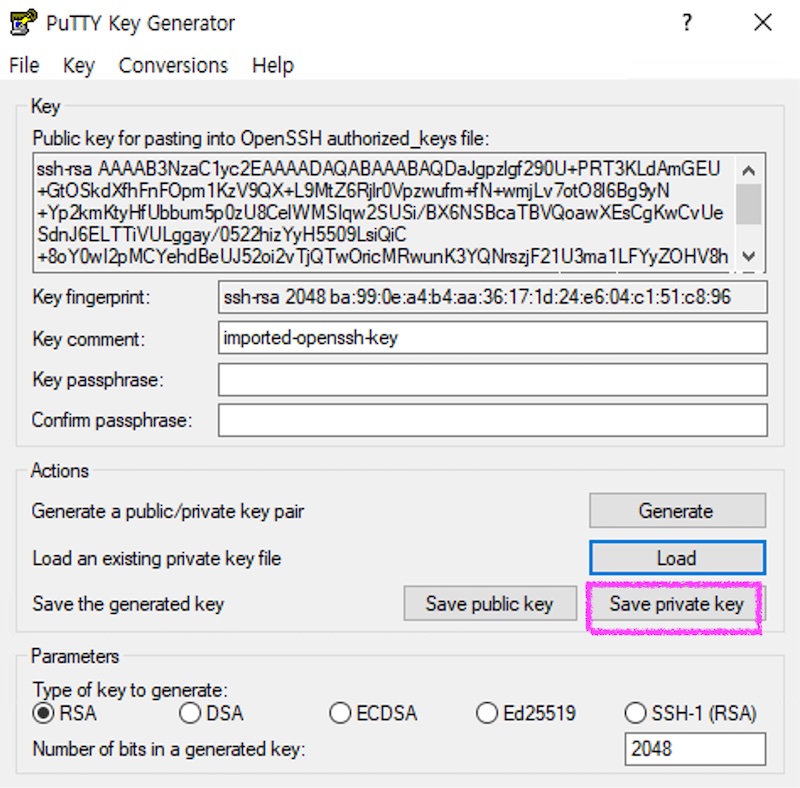The height and width of the screenshot is (788, 800).
Task: Click the PuTTY Key Generator title bar icon
Action: tap(23, 23)
